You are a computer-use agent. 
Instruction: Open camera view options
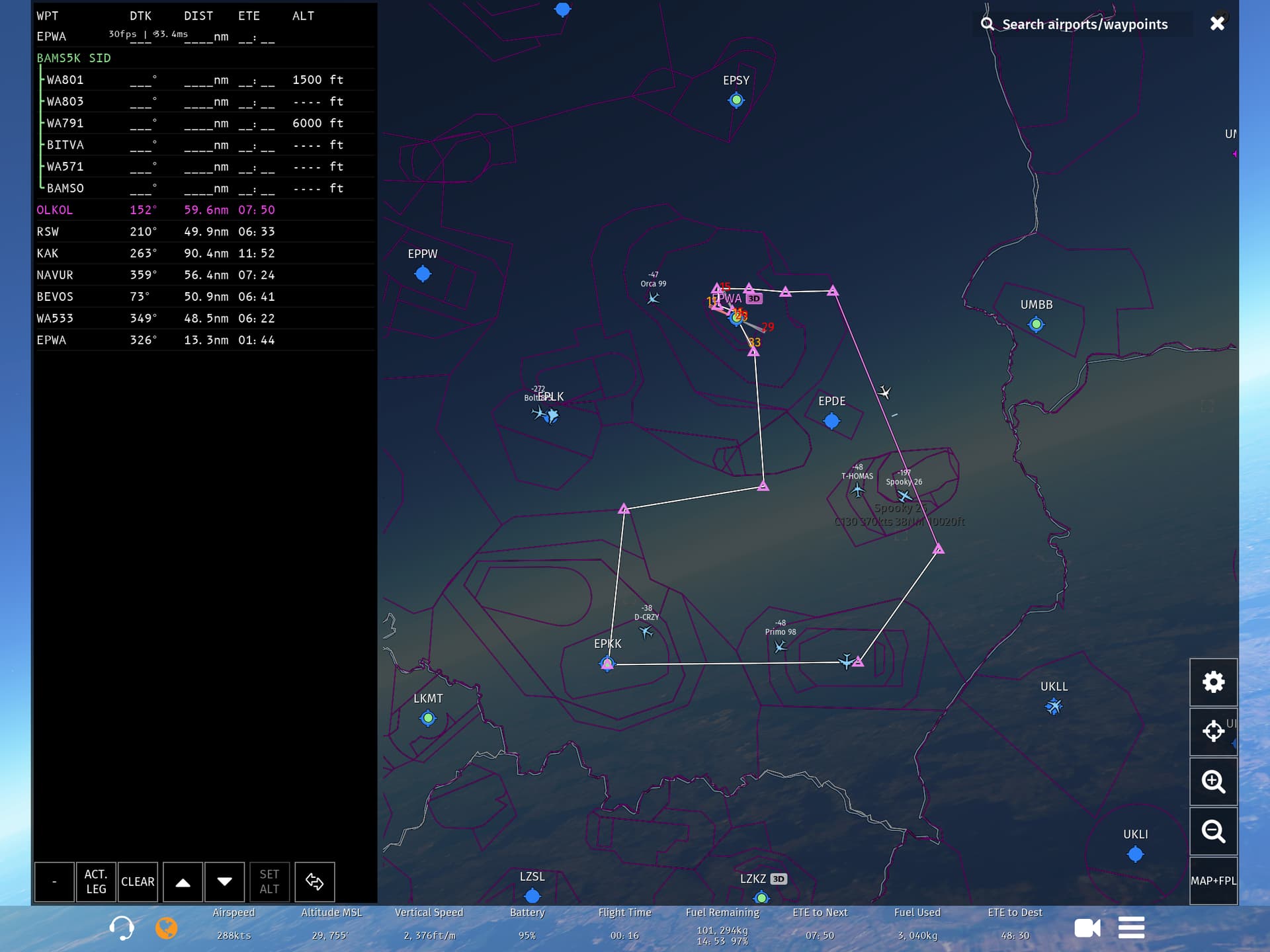point(1087,928)
